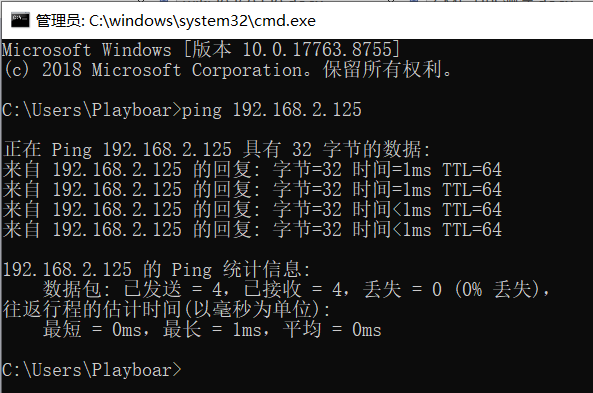Click the "(0% 丢失)" percentage text
Image resolution: width=593 pixels, height=393 pixels.
click(497, 290)
